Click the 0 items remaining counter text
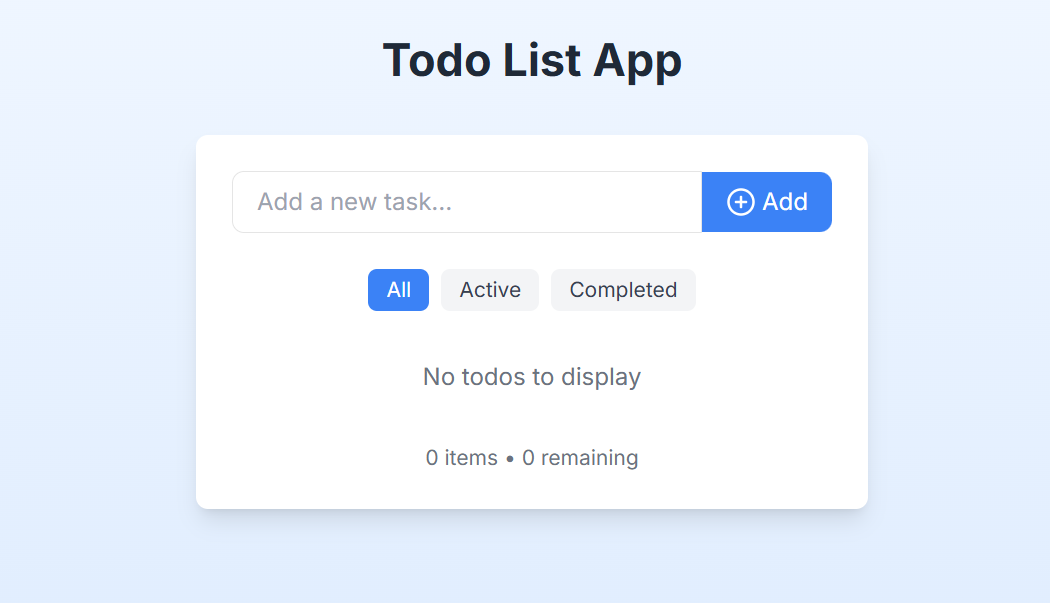1050x603 pixels. [x=532, y=457]
